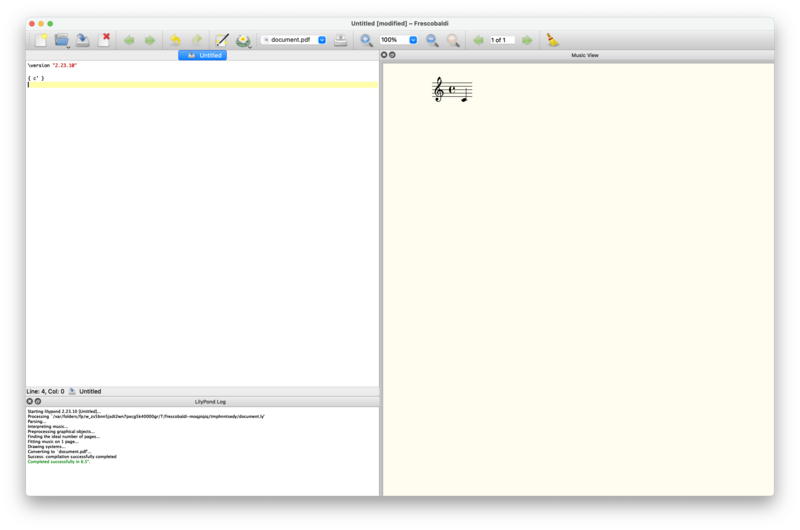Zoom out of the music view
This screenshot has width=800, height=530.
point(432,40)
